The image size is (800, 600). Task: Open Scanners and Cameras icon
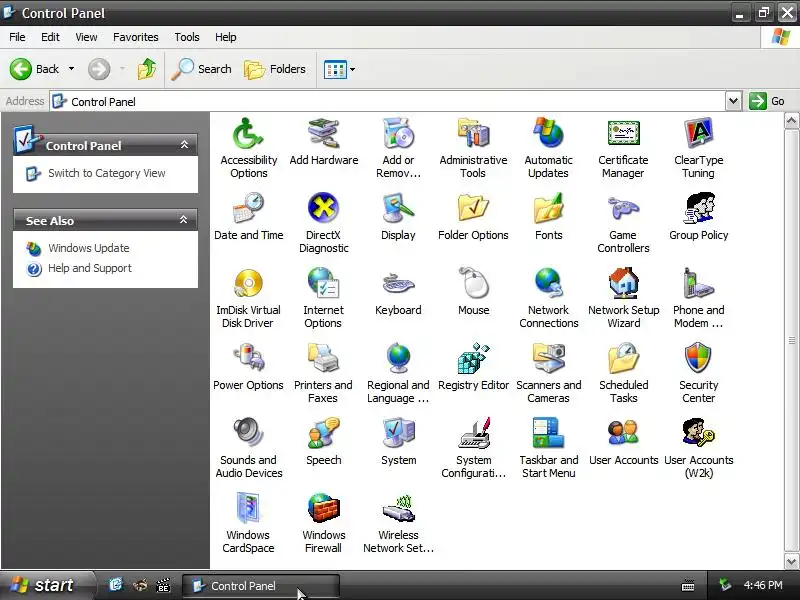[x=548, y=373]
